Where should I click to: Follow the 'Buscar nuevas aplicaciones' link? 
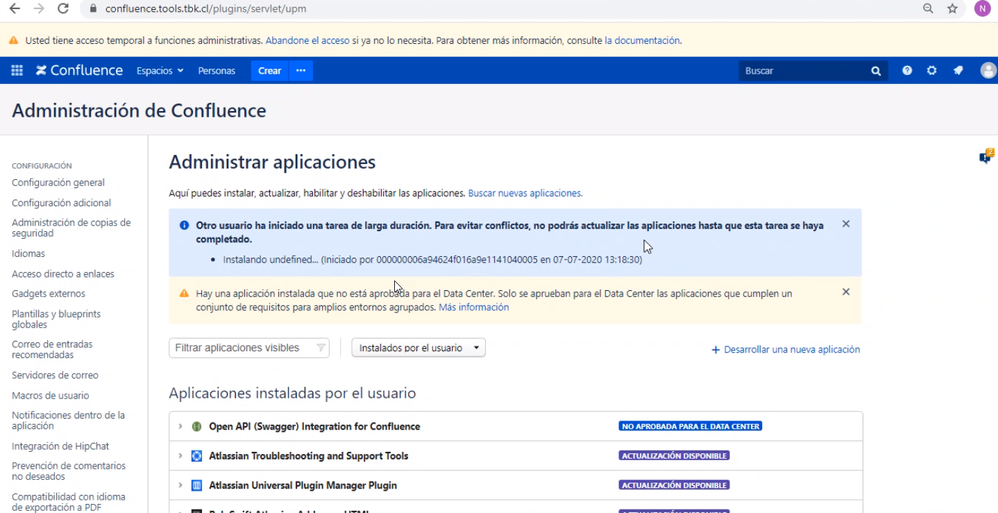pyautogui.click(x=525, y=193)
